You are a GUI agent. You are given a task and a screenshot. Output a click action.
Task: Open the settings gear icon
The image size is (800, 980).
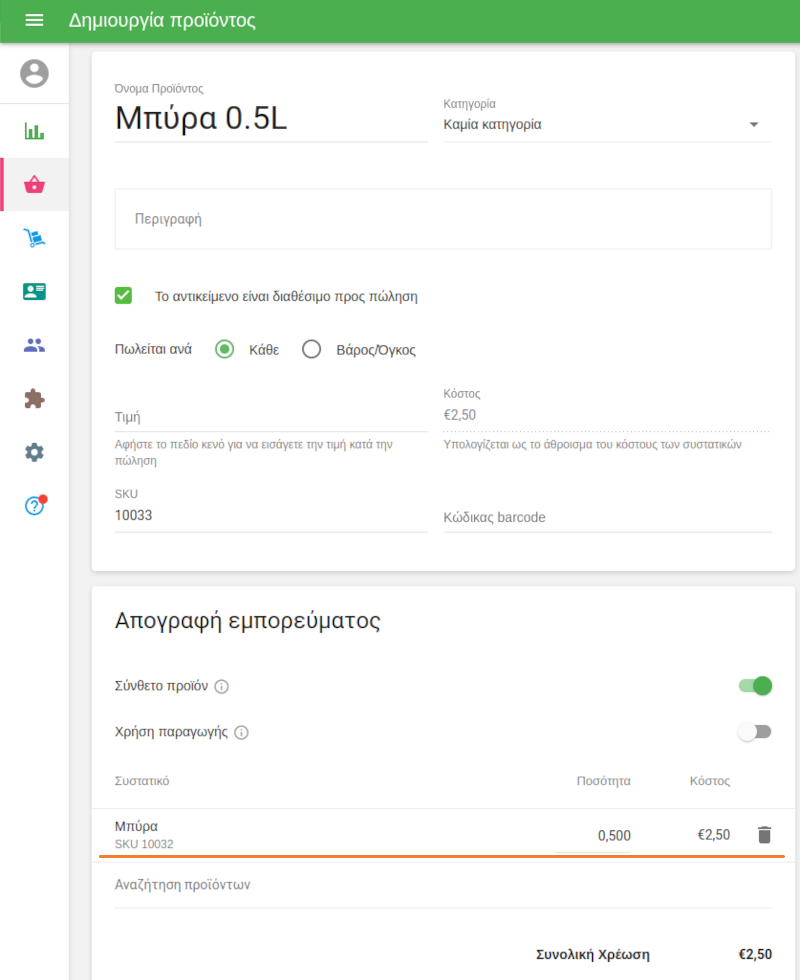(34, 452)
